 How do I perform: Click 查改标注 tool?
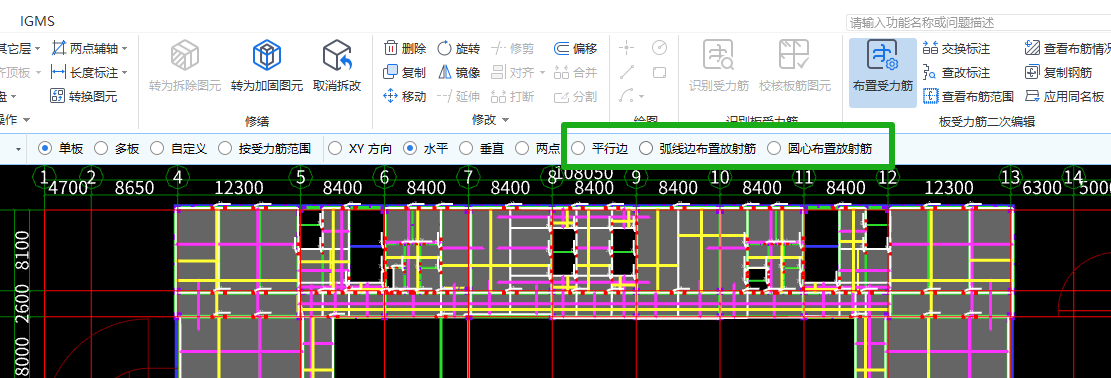click(x=957, y=72)
